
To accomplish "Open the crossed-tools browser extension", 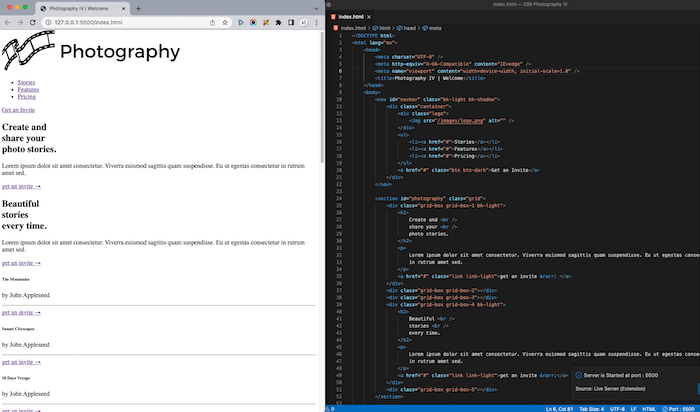I will (x=266, y=22).
